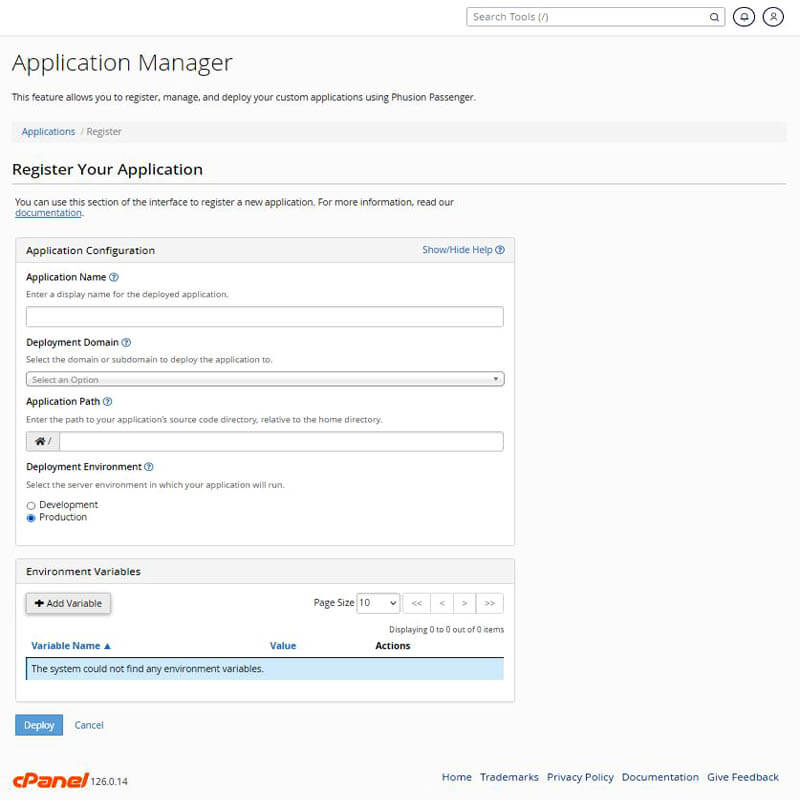Open the documentation link
This screenshot has width=800, height=800.
tap(47, 212)
